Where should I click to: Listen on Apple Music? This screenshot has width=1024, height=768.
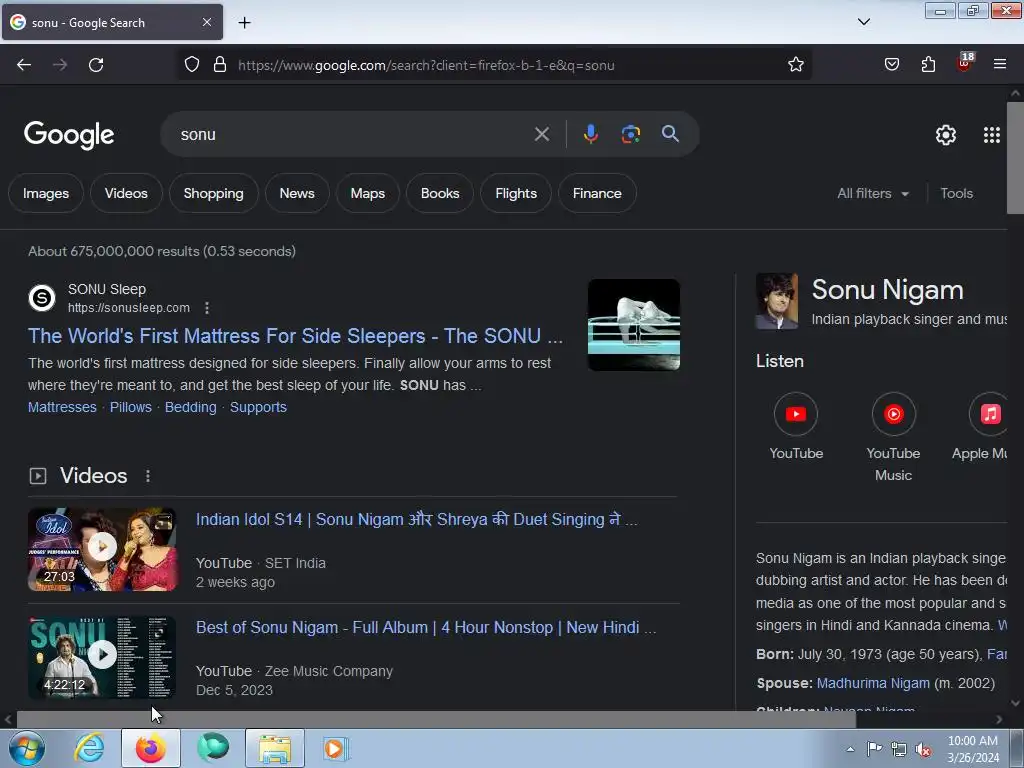981,426
